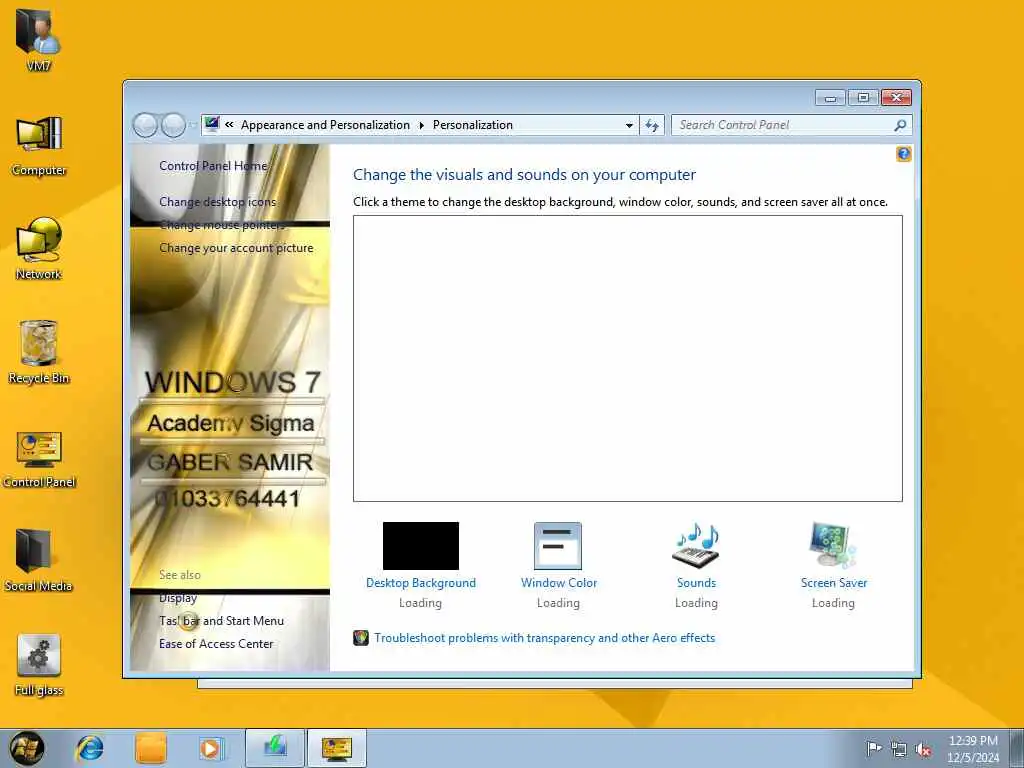Open the Window Color text link

tap(559, 583)
